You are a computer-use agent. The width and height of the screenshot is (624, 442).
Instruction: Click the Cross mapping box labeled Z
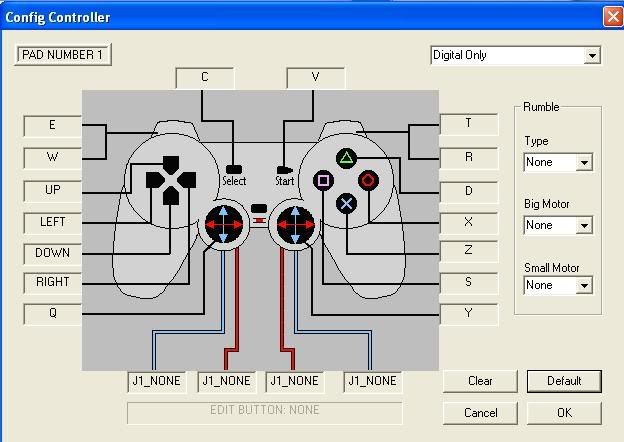[x=469, y=251]
